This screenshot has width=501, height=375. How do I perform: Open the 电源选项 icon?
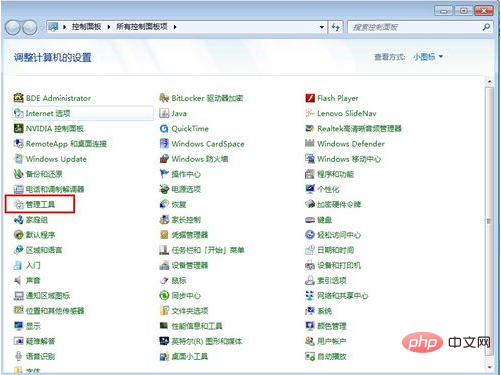pyautogui.click(x=164, y=189)
